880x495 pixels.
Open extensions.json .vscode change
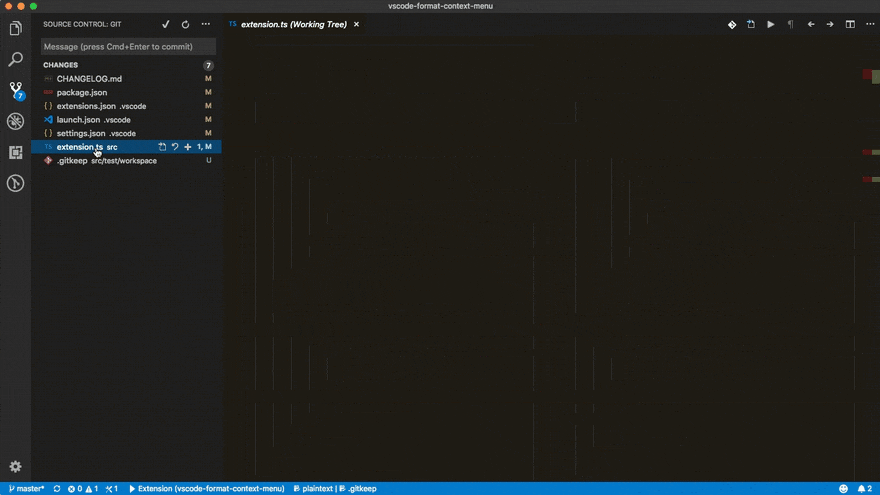[126, 106]
